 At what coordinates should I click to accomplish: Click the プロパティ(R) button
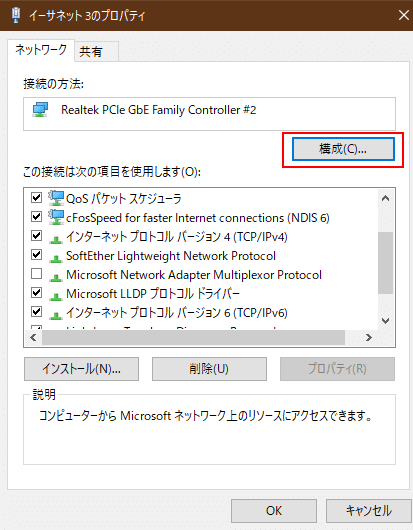tap(337, 369)
